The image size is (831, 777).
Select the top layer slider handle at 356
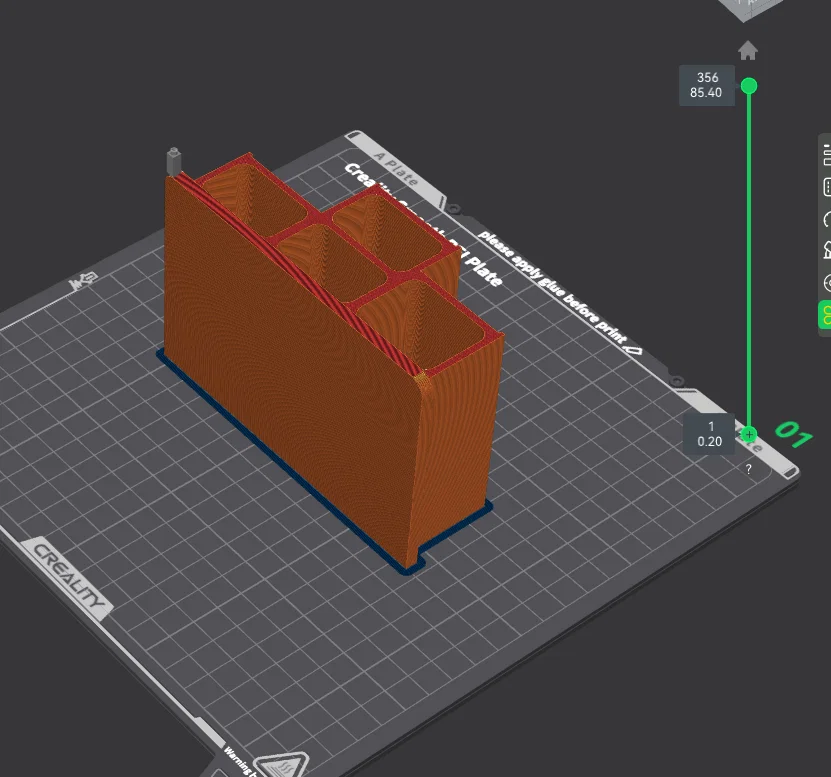pyautogui.click(x=749, y=86)
